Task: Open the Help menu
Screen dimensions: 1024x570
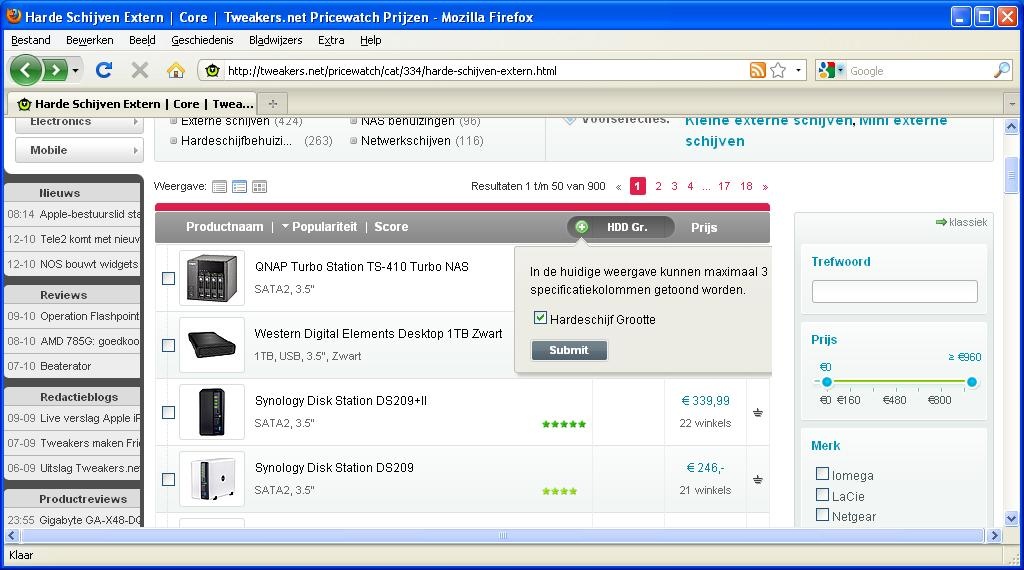Action: coord(370,40)
